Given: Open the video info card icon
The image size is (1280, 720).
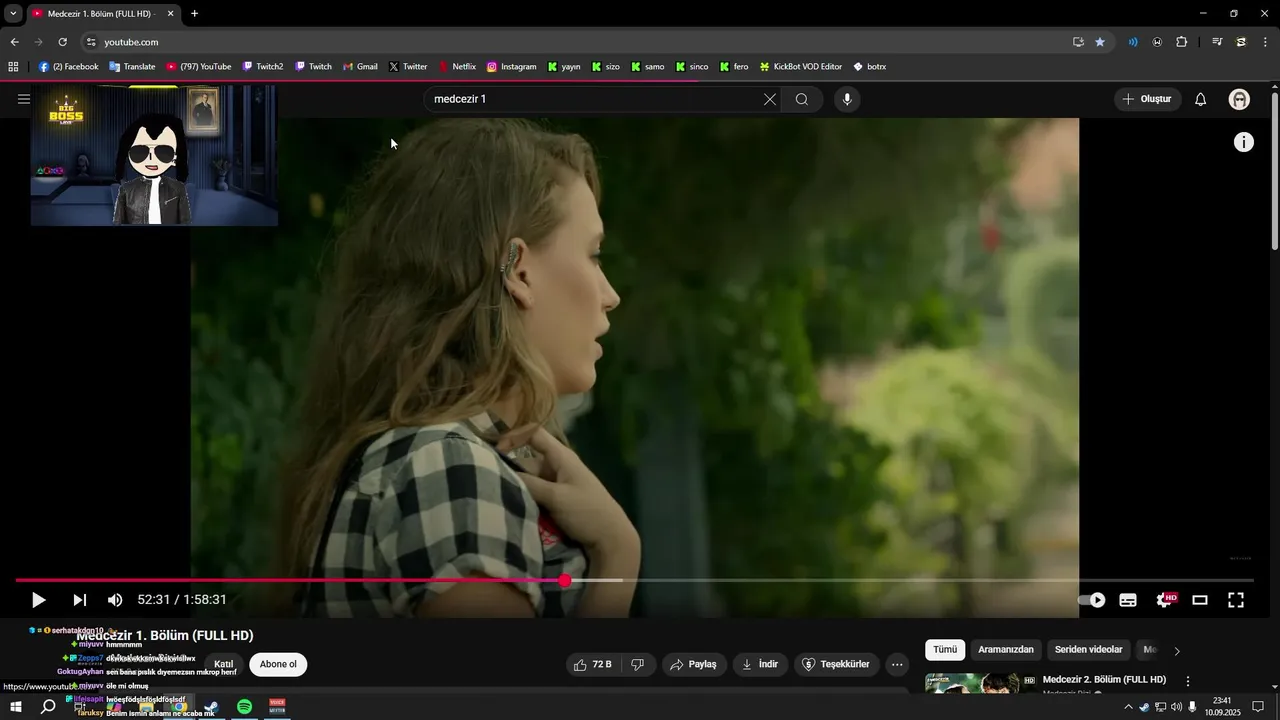Looking at the screenshot, I should pos(1244,142).
